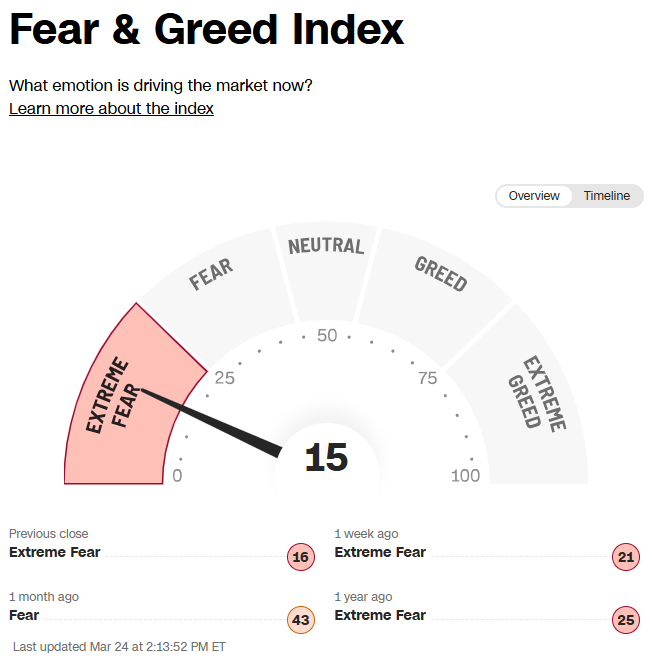Switch to the Overview toggle option
652x661 pixels.
(534, 196)
